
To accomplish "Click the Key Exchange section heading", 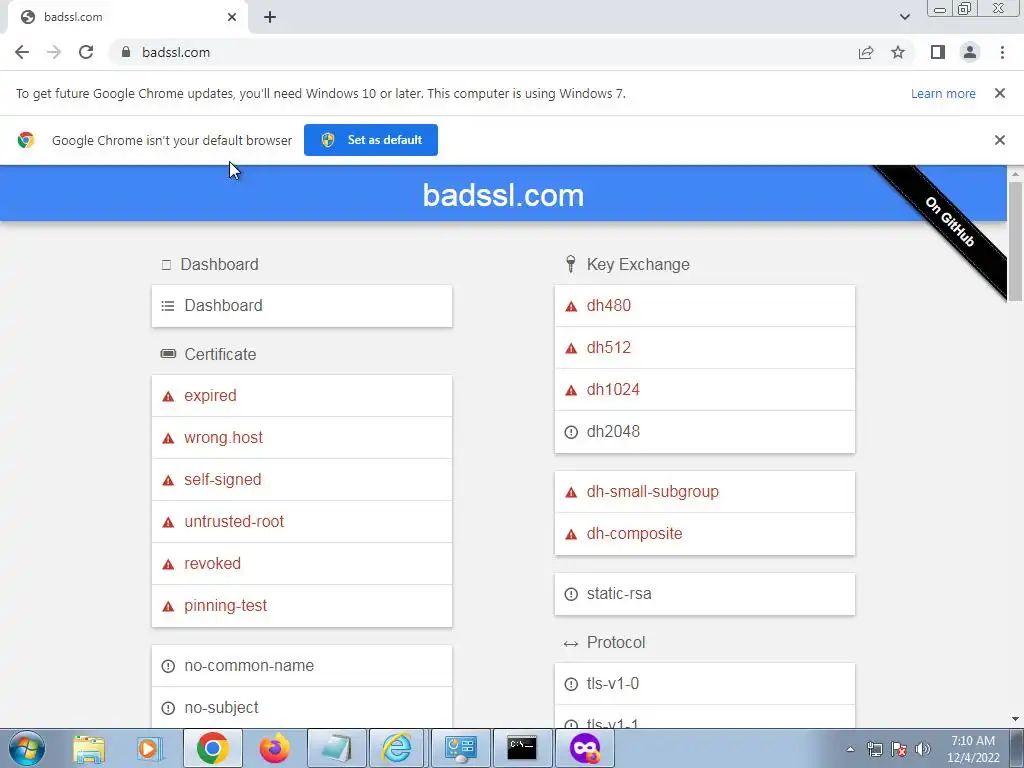I will 638,264.
